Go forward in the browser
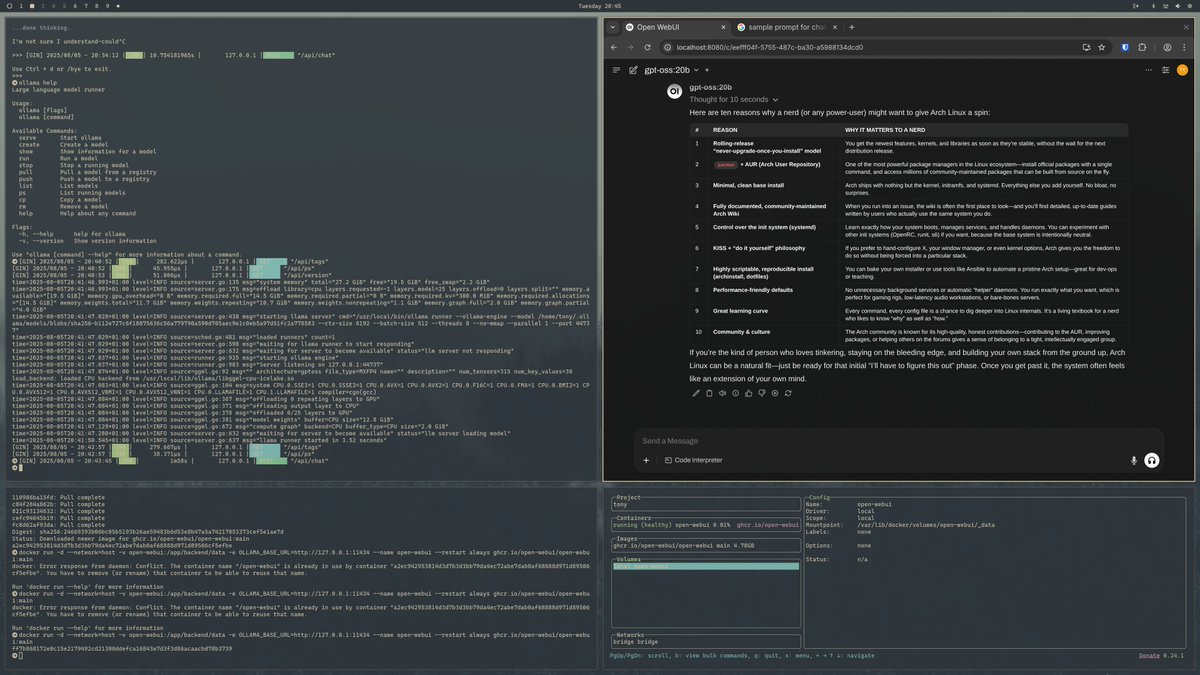1200x675 pixels. coord(629,47)
